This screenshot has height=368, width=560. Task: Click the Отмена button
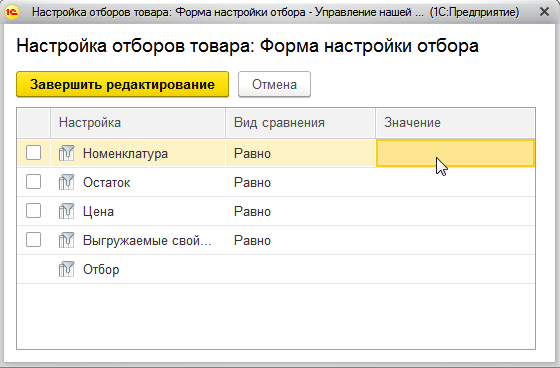coord(274,84)
